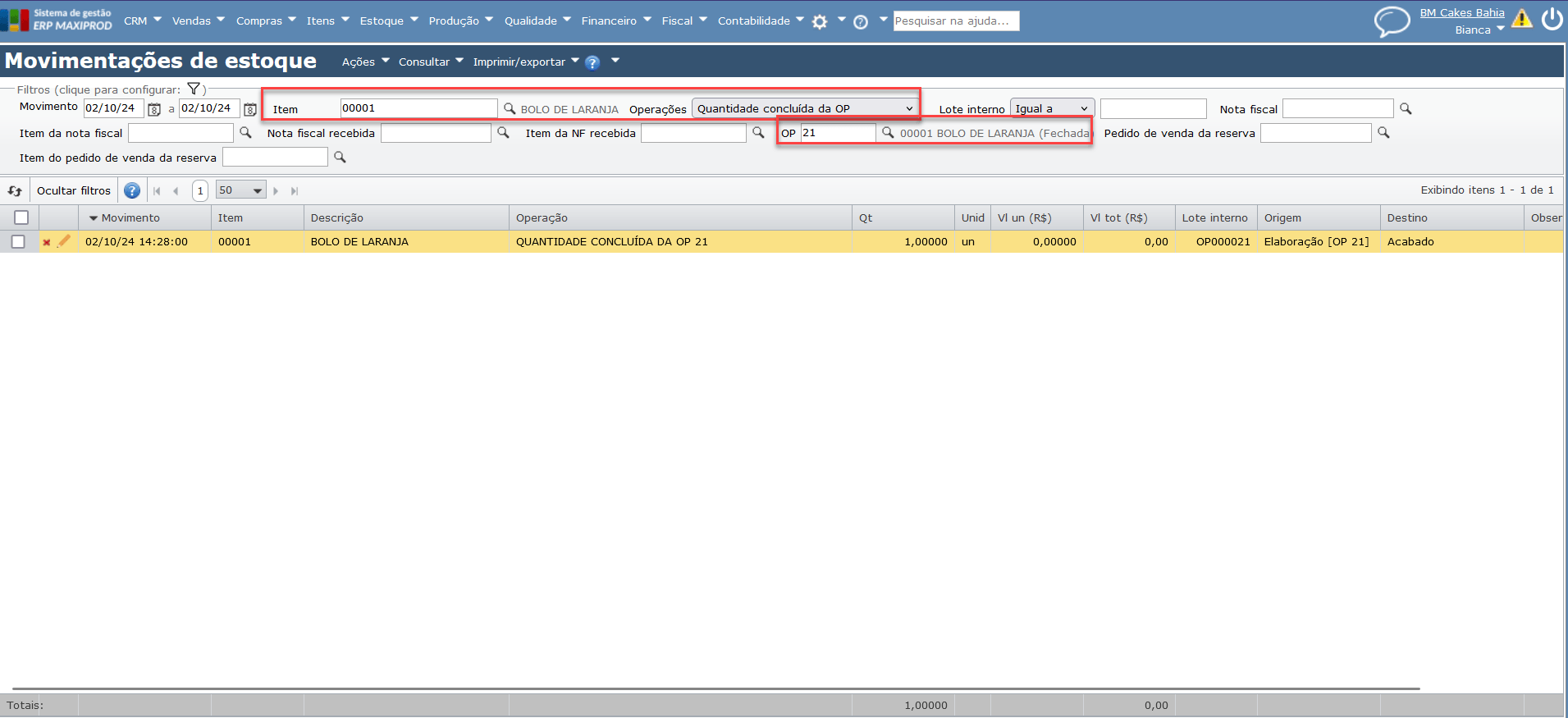Image resolution: width=1568 pixels, height=718 pixels.
Task: Click the page number box showing 1
Action: click(200, 190)
